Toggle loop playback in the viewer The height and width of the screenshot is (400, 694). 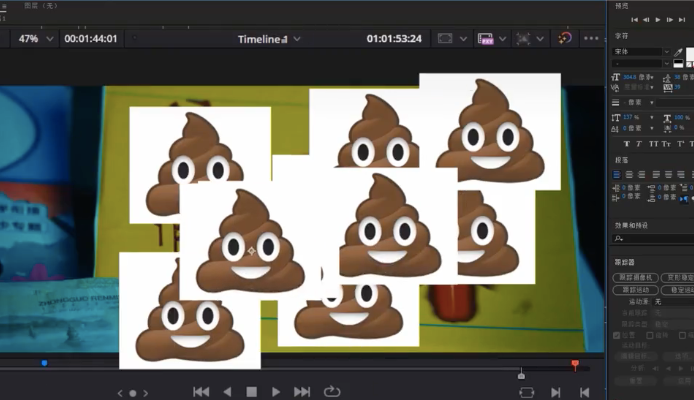tap(332, 392)
